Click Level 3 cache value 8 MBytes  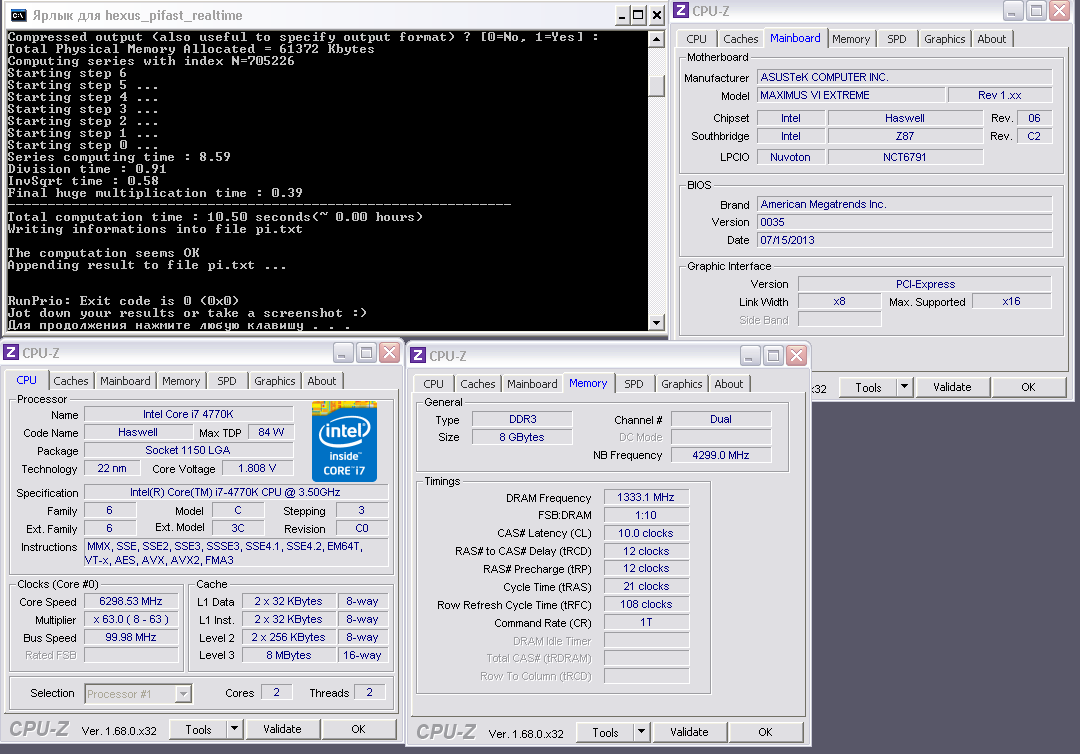(x=289, y=655)
